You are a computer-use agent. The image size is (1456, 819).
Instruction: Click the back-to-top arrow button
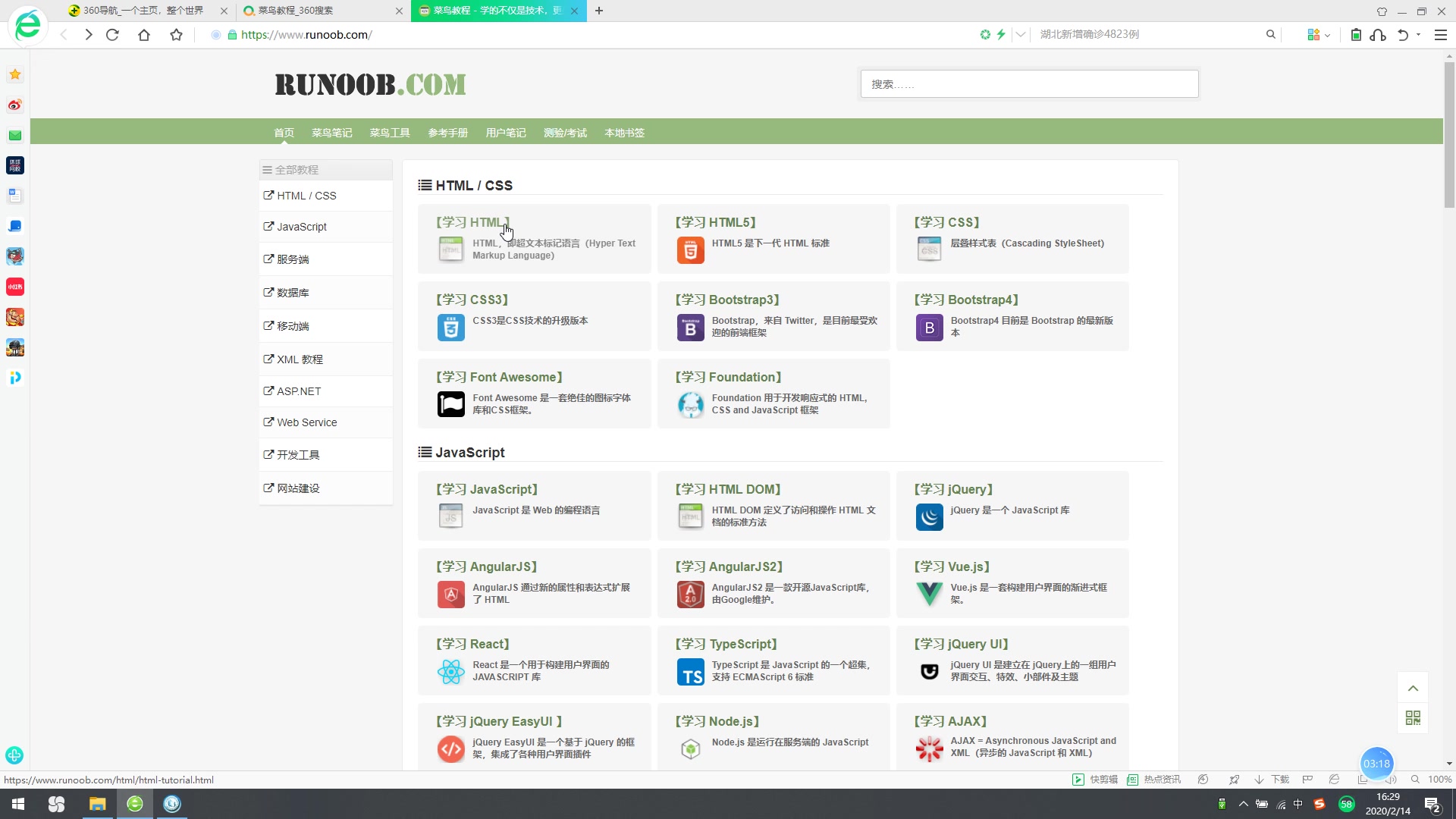(x=1413, y=688)
